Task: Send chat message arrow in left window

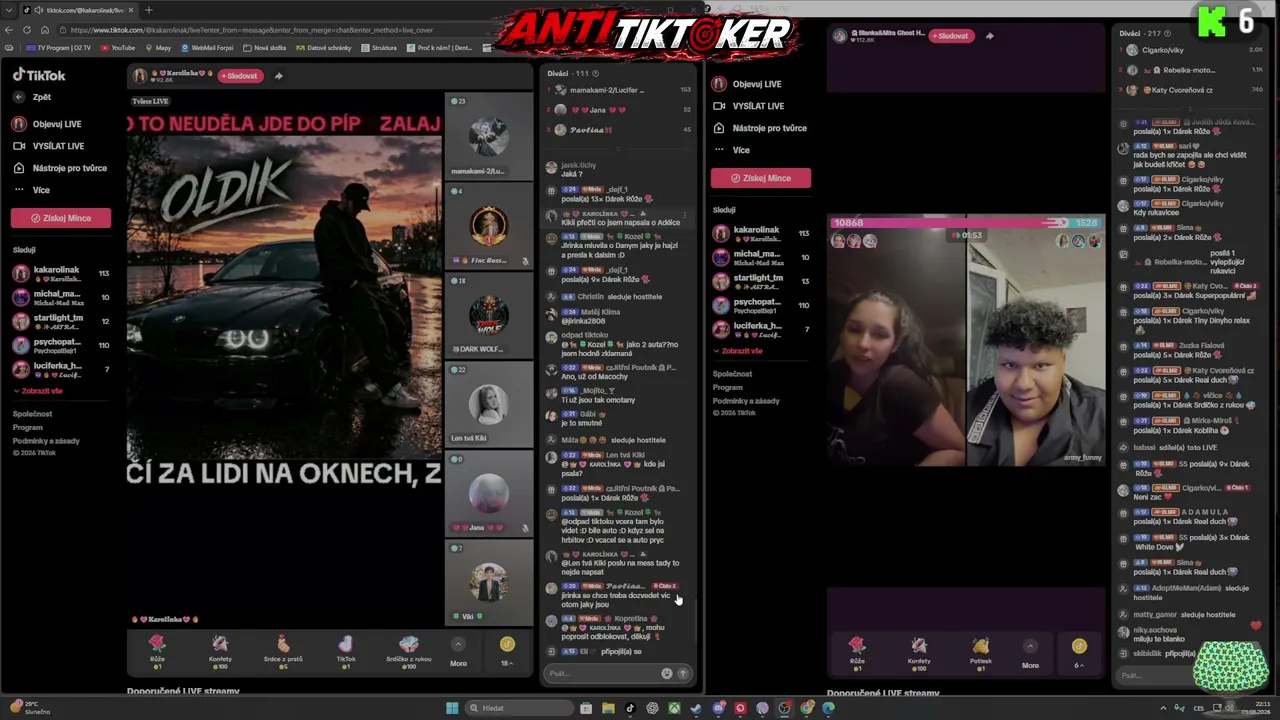Action: point(683,673)
